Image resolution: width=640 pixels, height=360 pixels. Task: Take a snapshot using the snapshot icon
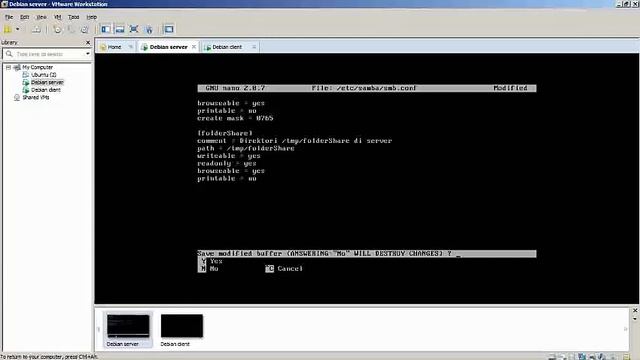(x=57, y=29)
